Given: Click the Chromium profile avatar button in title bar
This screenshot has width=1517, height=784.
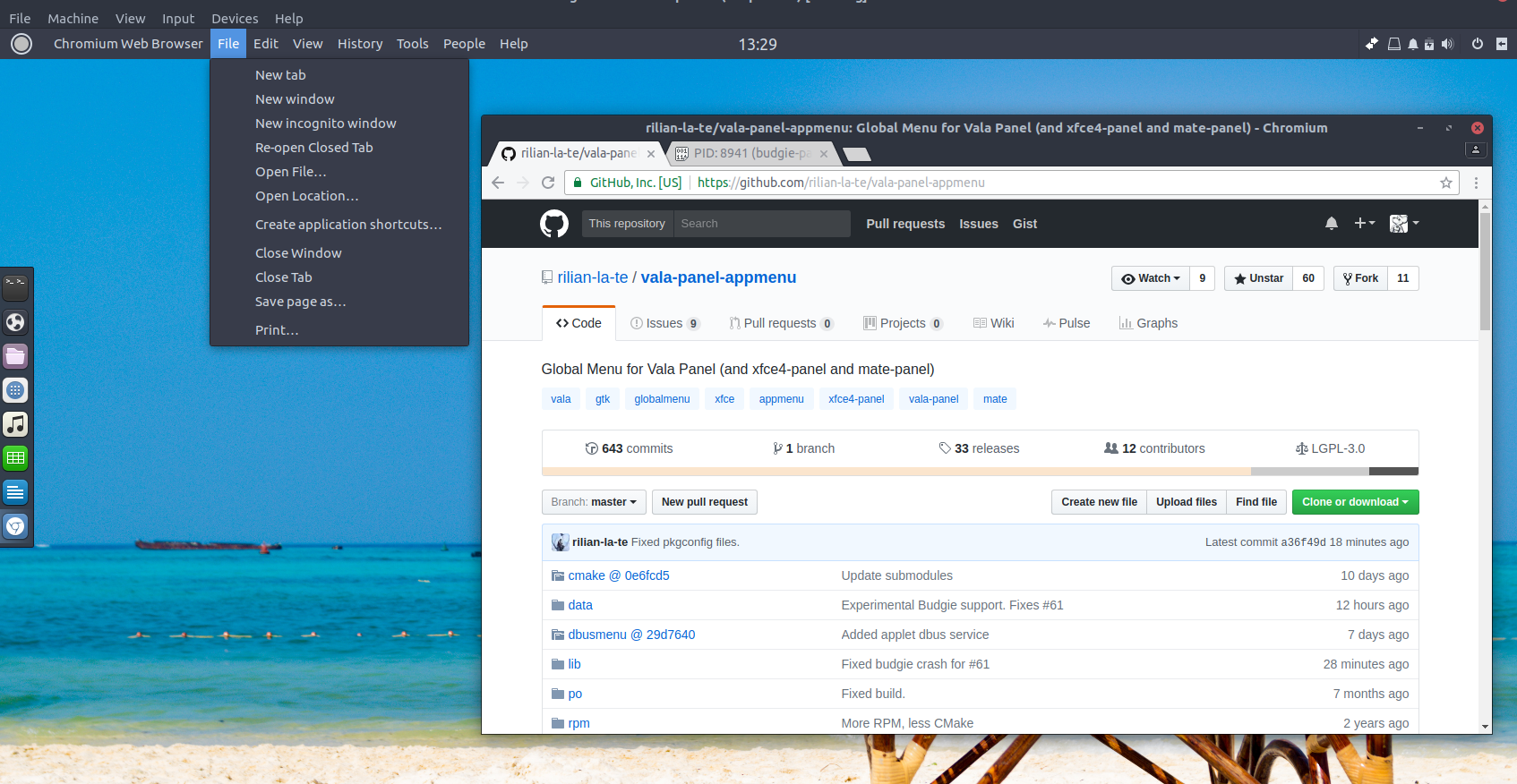Looking at the screenshot, I should 1476,150.
